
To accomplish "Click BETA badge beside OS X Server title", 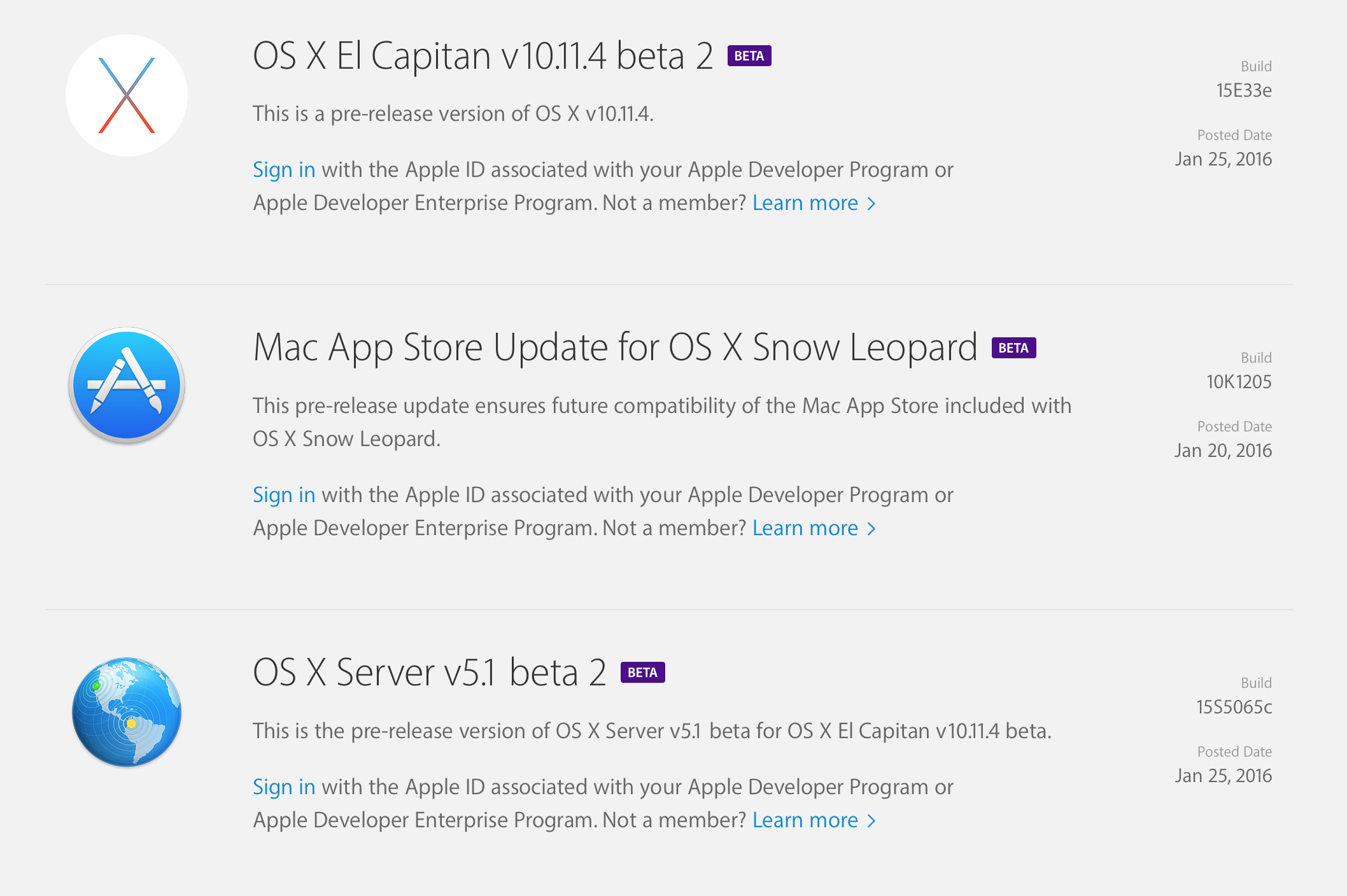I will point(642,673).
